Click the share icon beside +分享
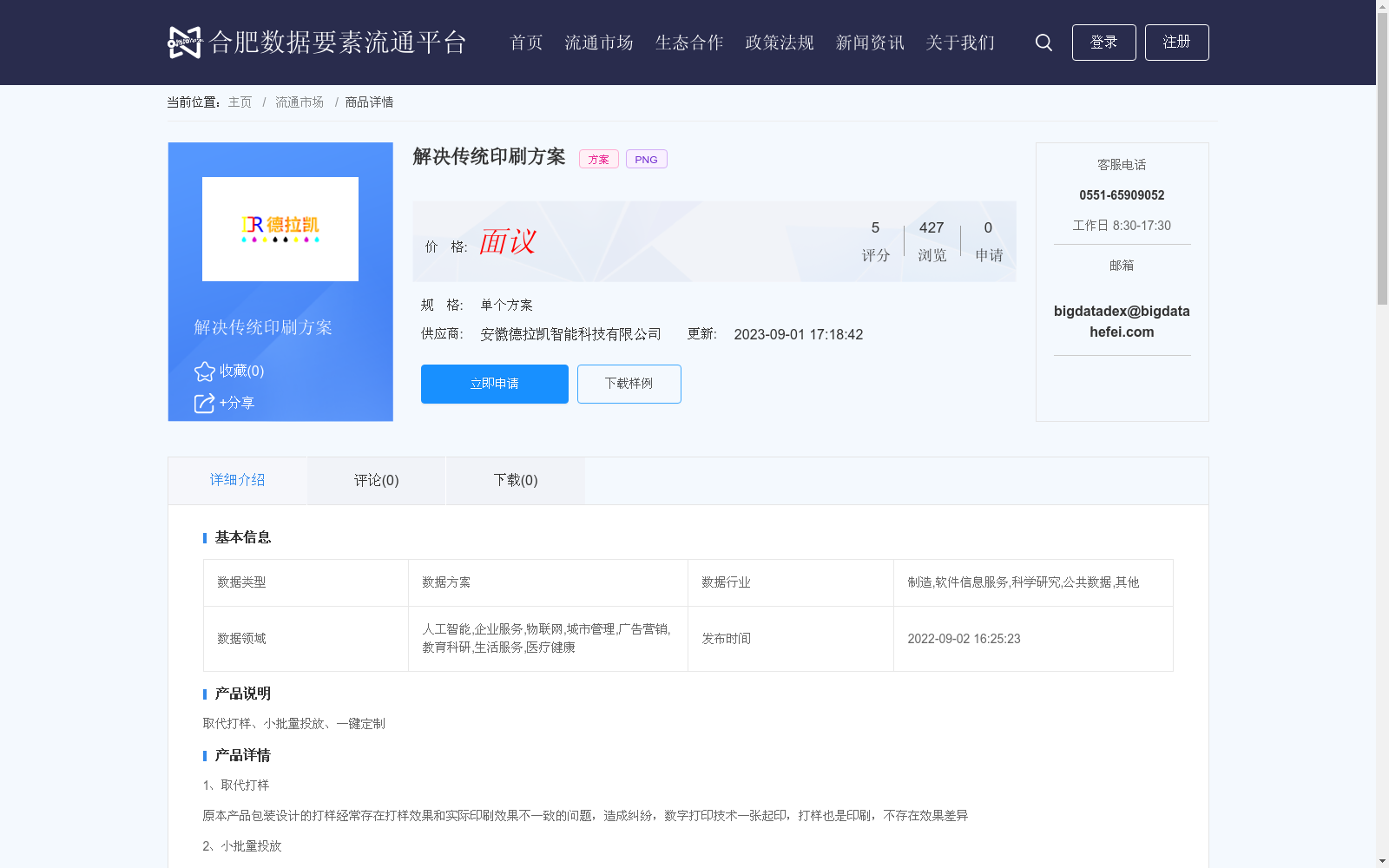Screen dimensions: 1389x868 (x=204, y=404)
